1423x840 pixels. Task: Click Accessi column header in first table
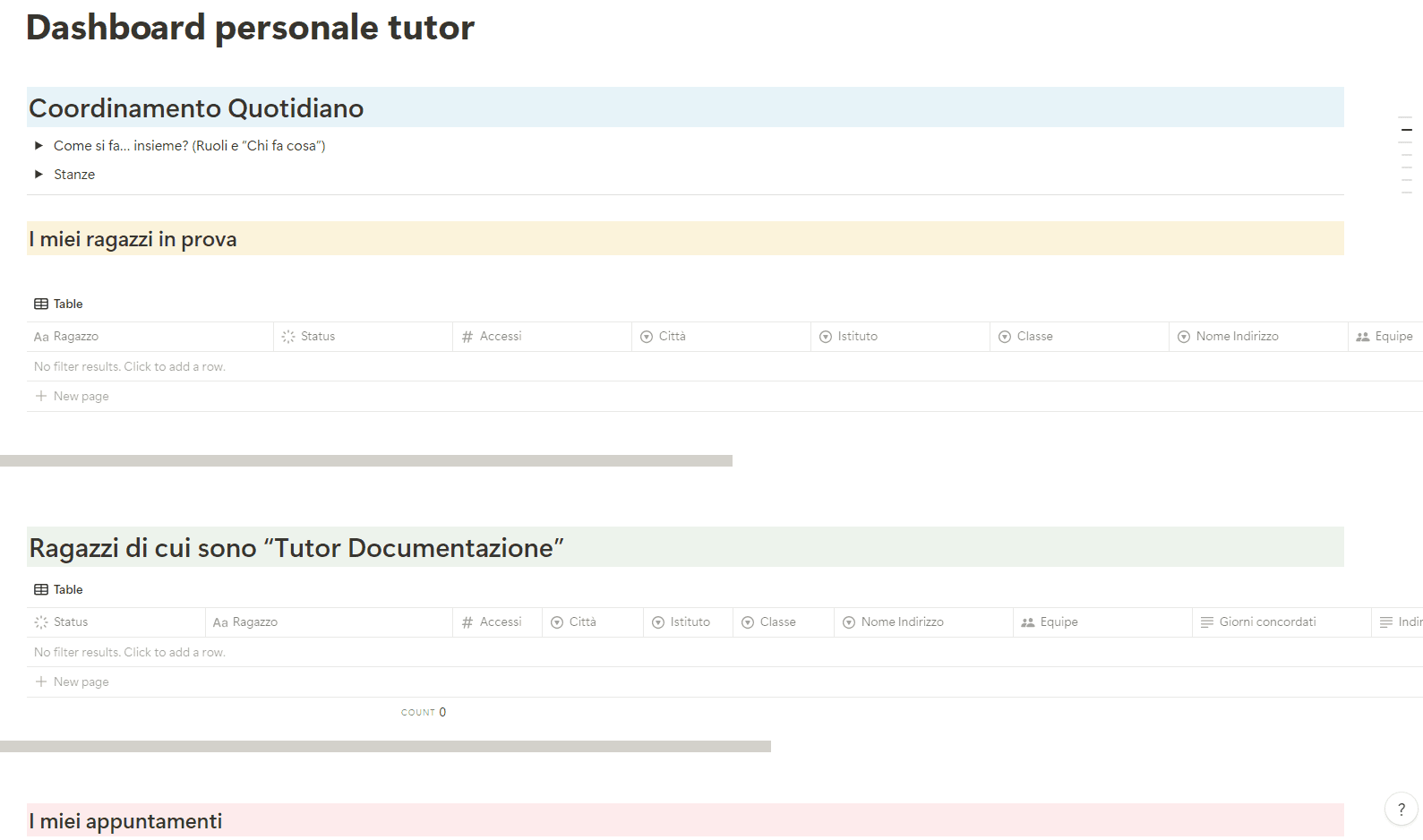click(x=542, y=337)
